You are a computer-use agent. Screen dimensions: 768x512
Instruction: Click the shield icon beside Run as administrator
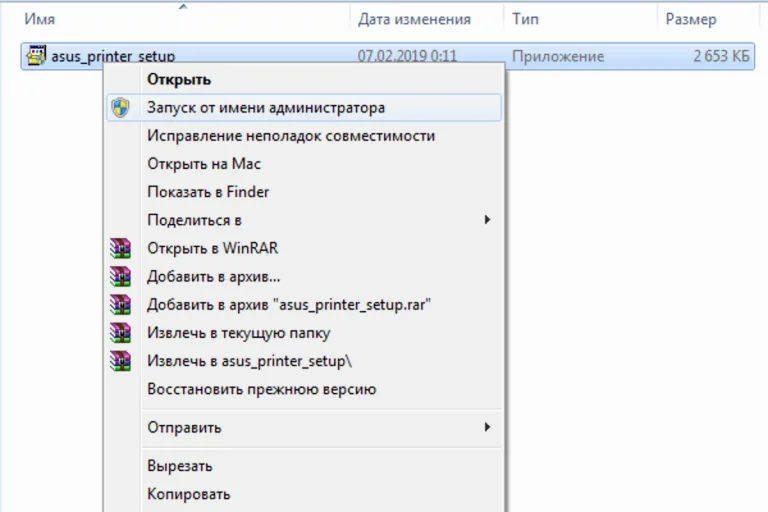[120, 107]
